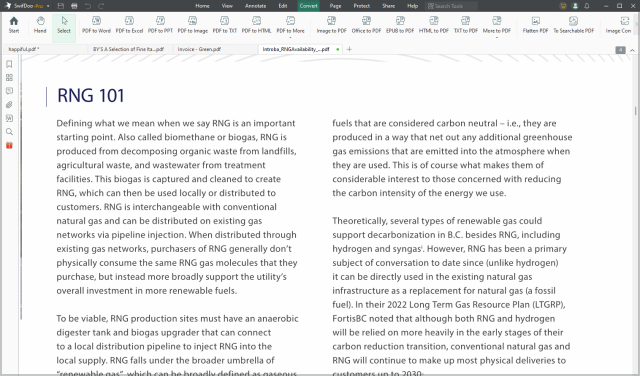Undo the last action

pos(88,6)
